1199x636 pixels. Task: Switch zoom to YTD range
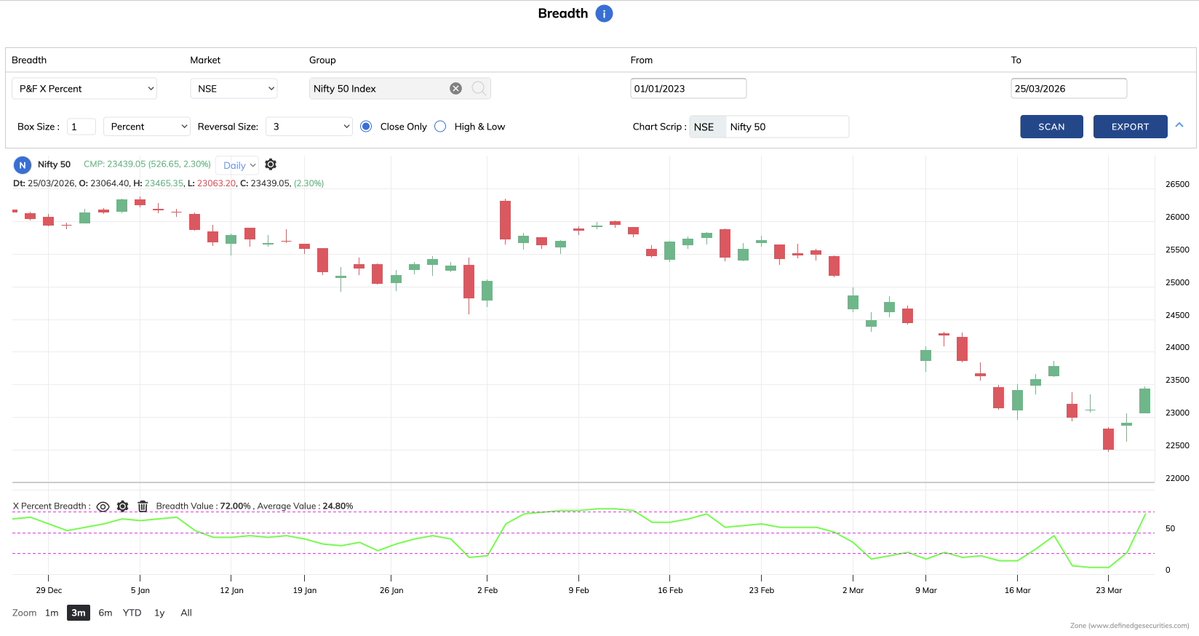click(131, 612)
